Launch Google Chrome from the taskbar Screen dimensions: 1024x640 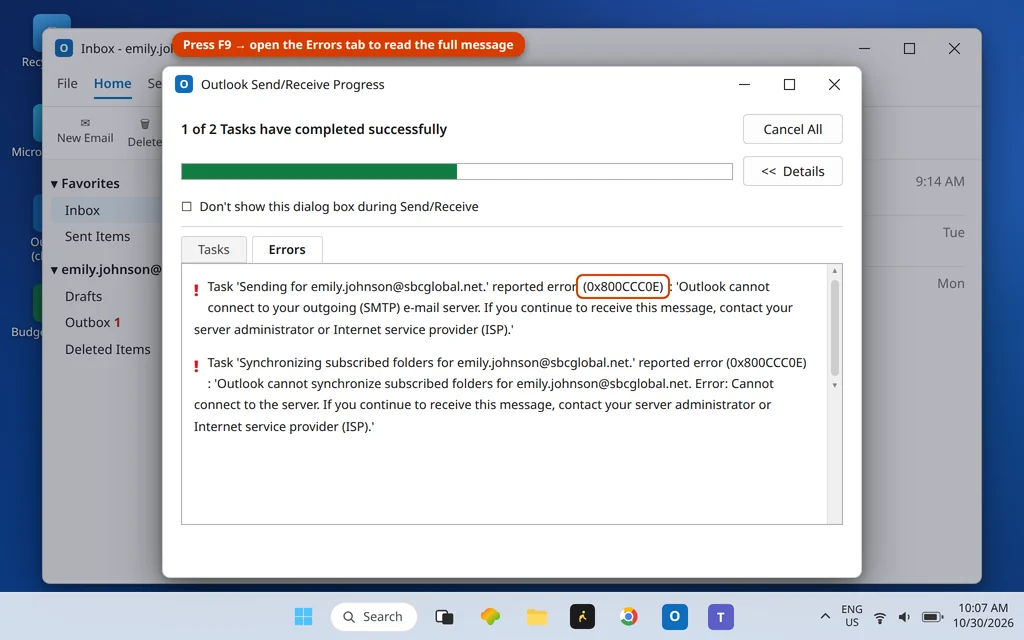point(629,616)
